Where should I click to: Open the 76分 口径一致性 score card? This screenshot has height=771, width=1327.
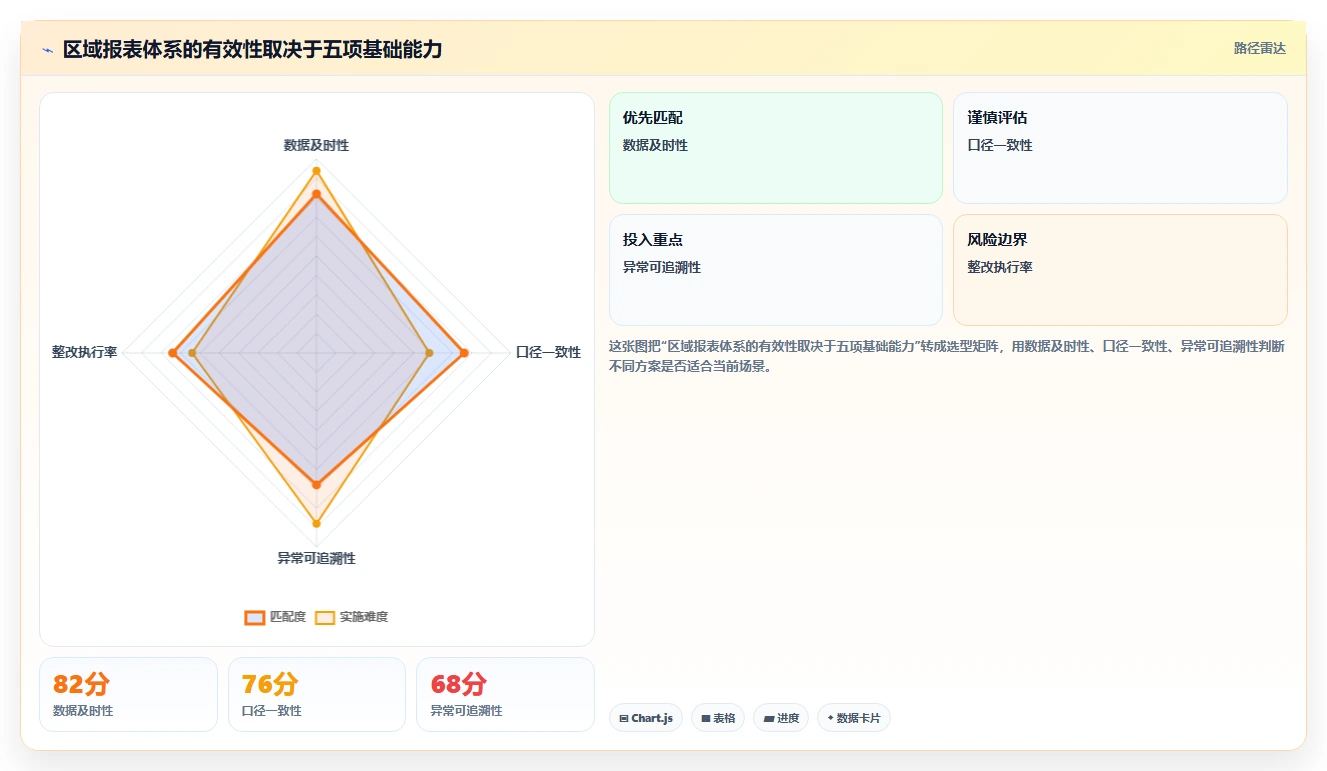click(317, 694)
